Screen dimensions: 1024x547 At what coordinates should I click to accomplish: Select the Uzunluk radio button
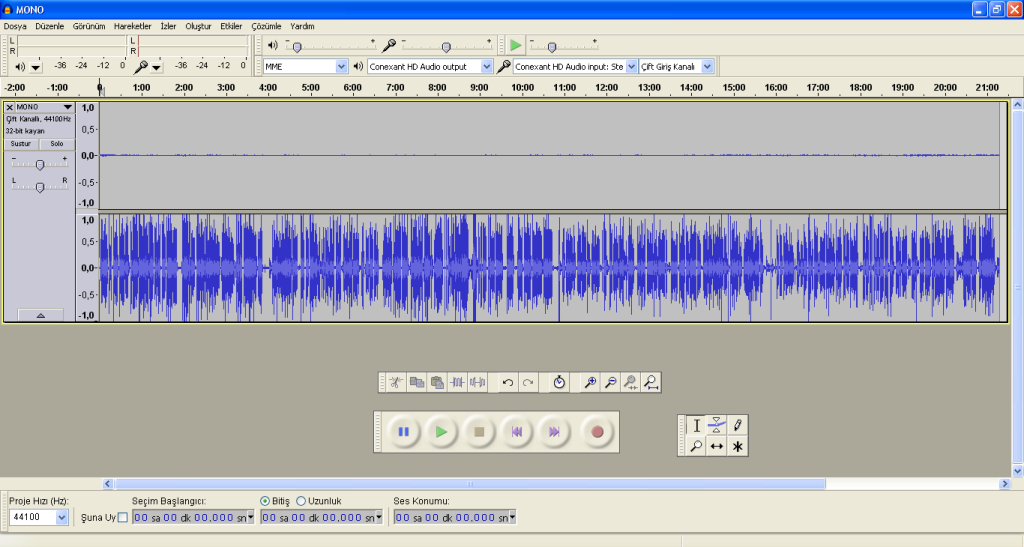coord(301,501)
